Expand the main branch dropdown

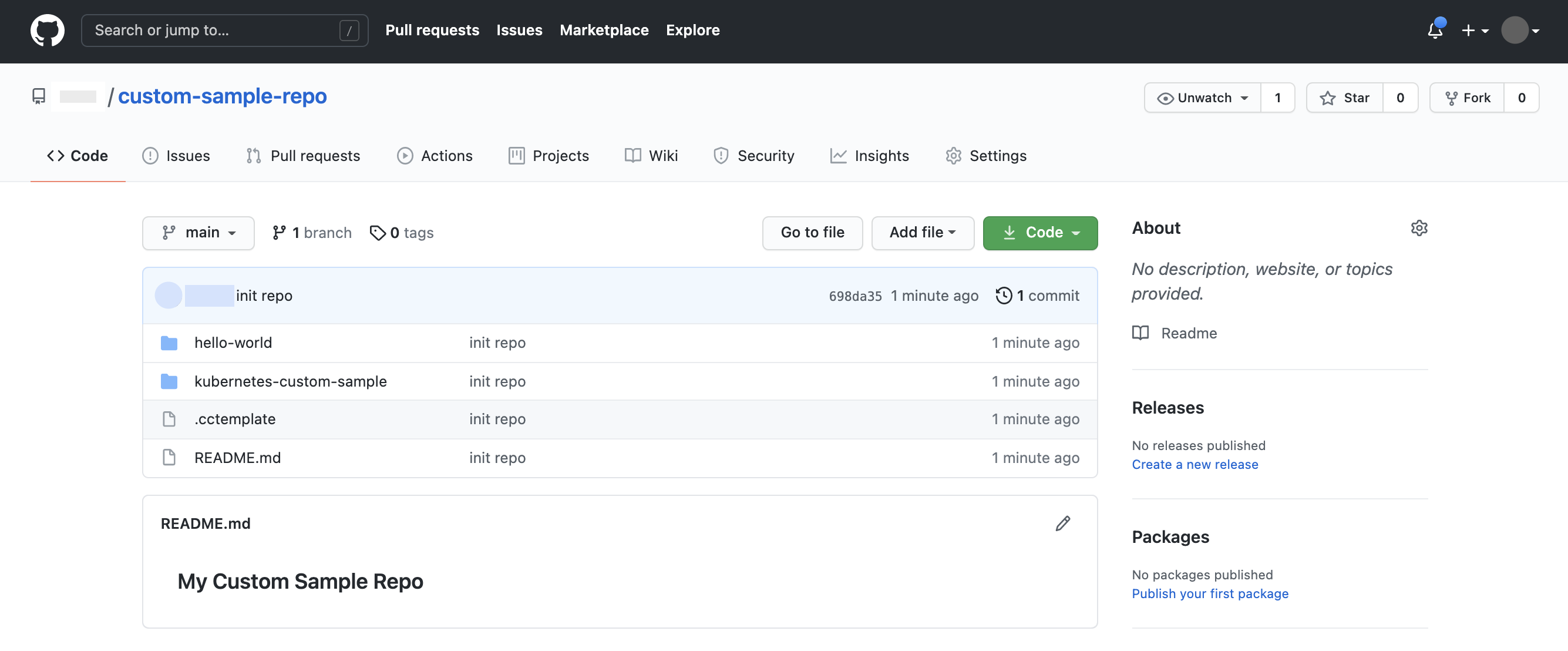[198, 231]
